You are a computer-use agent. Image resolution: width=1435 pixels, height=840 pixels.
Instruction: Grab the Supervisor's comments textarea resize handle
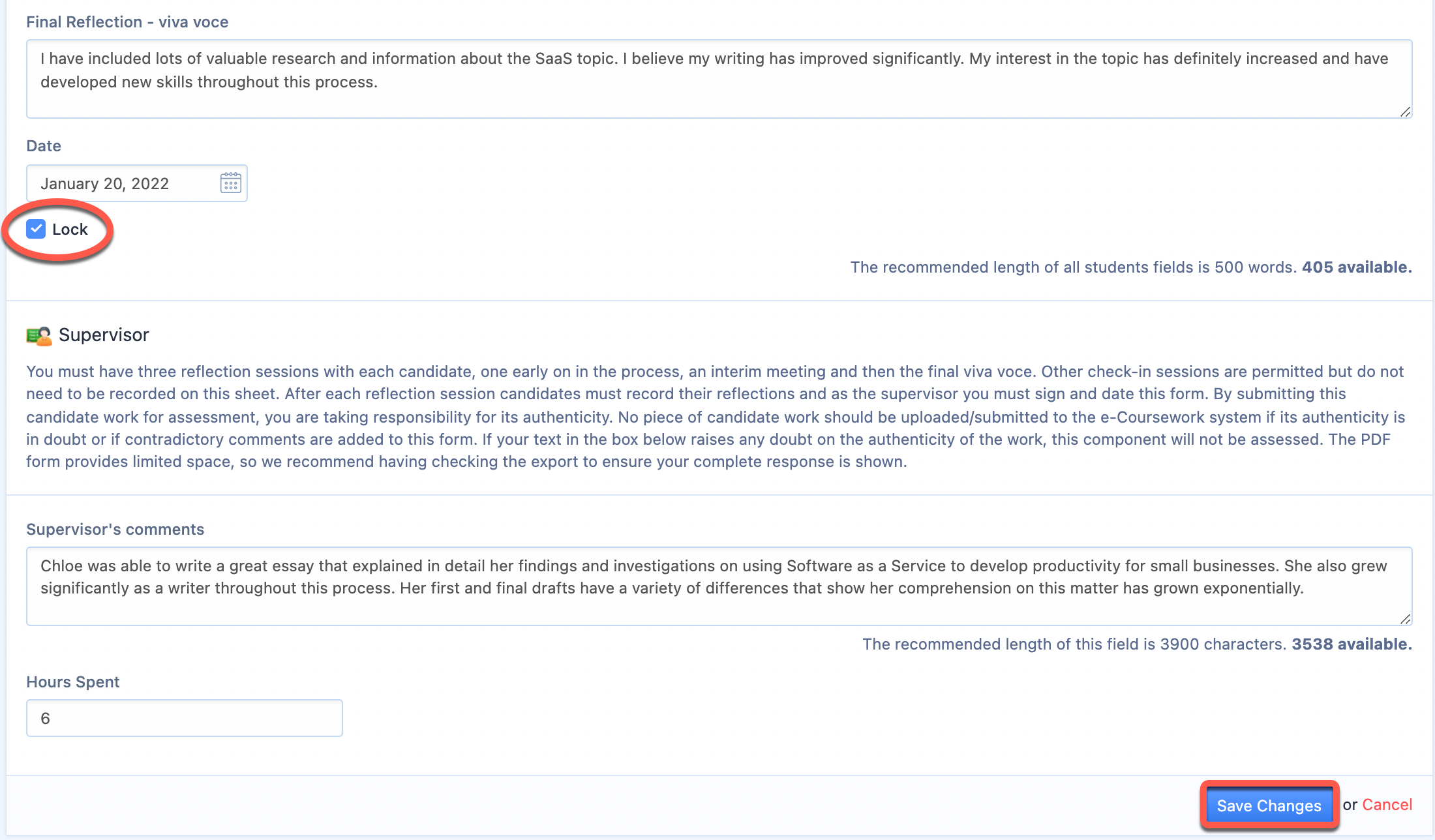click(x=1405, y=619)
